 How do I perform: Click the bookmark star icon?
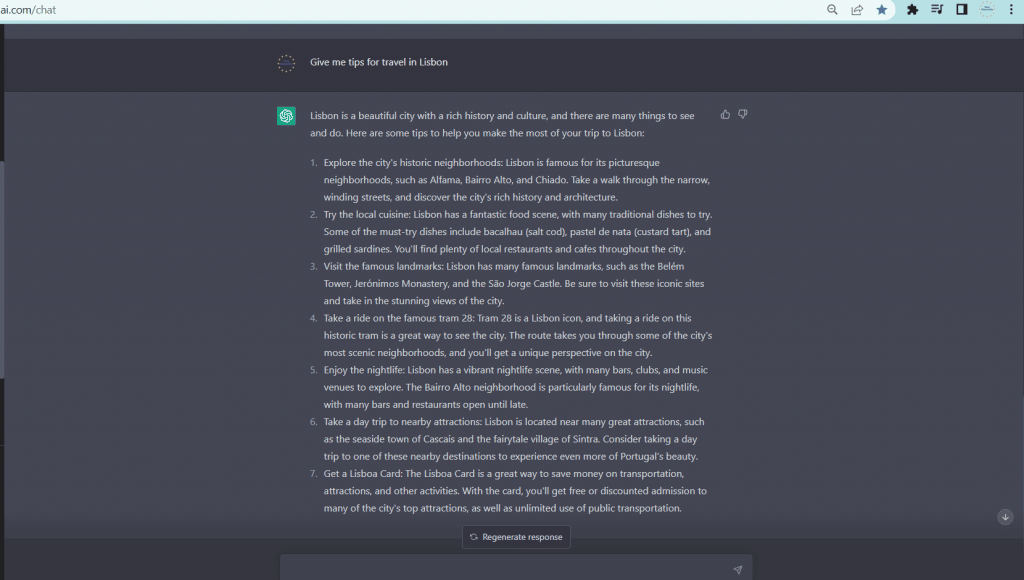pos(882,10)
